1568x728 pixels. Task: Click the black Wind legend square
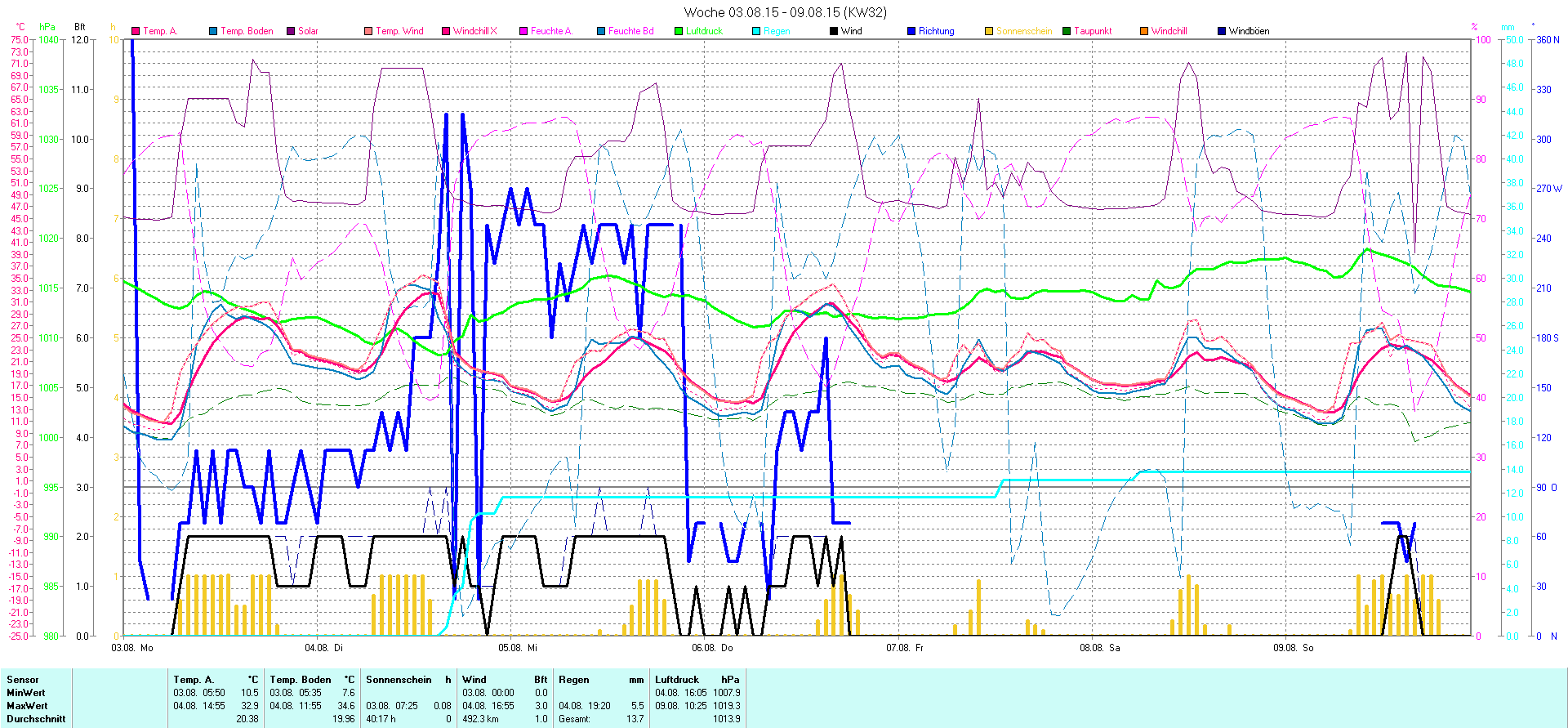point(834,31)
